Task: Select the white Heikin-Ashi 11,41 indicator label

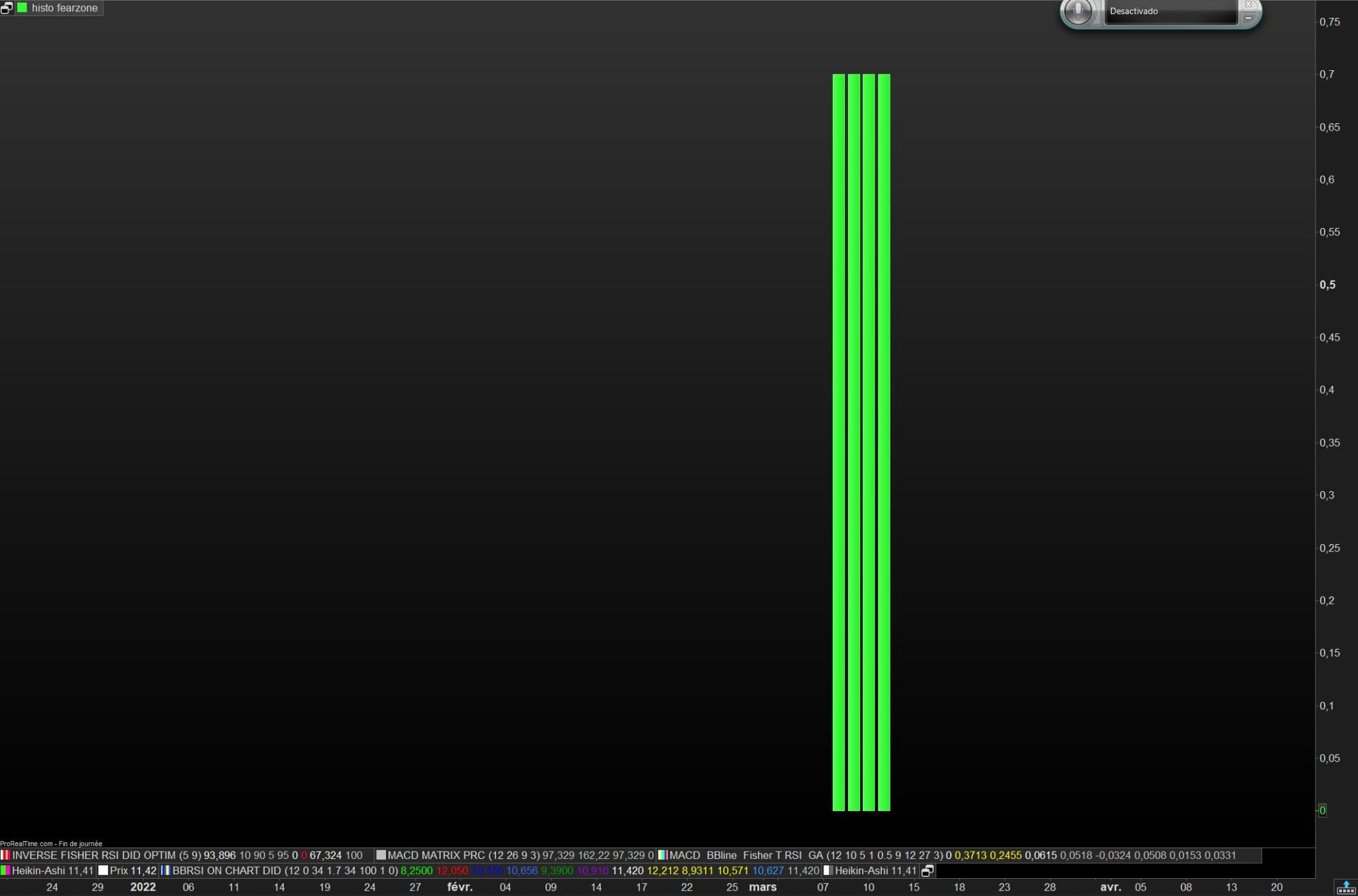Action: (x=875, y=871)
